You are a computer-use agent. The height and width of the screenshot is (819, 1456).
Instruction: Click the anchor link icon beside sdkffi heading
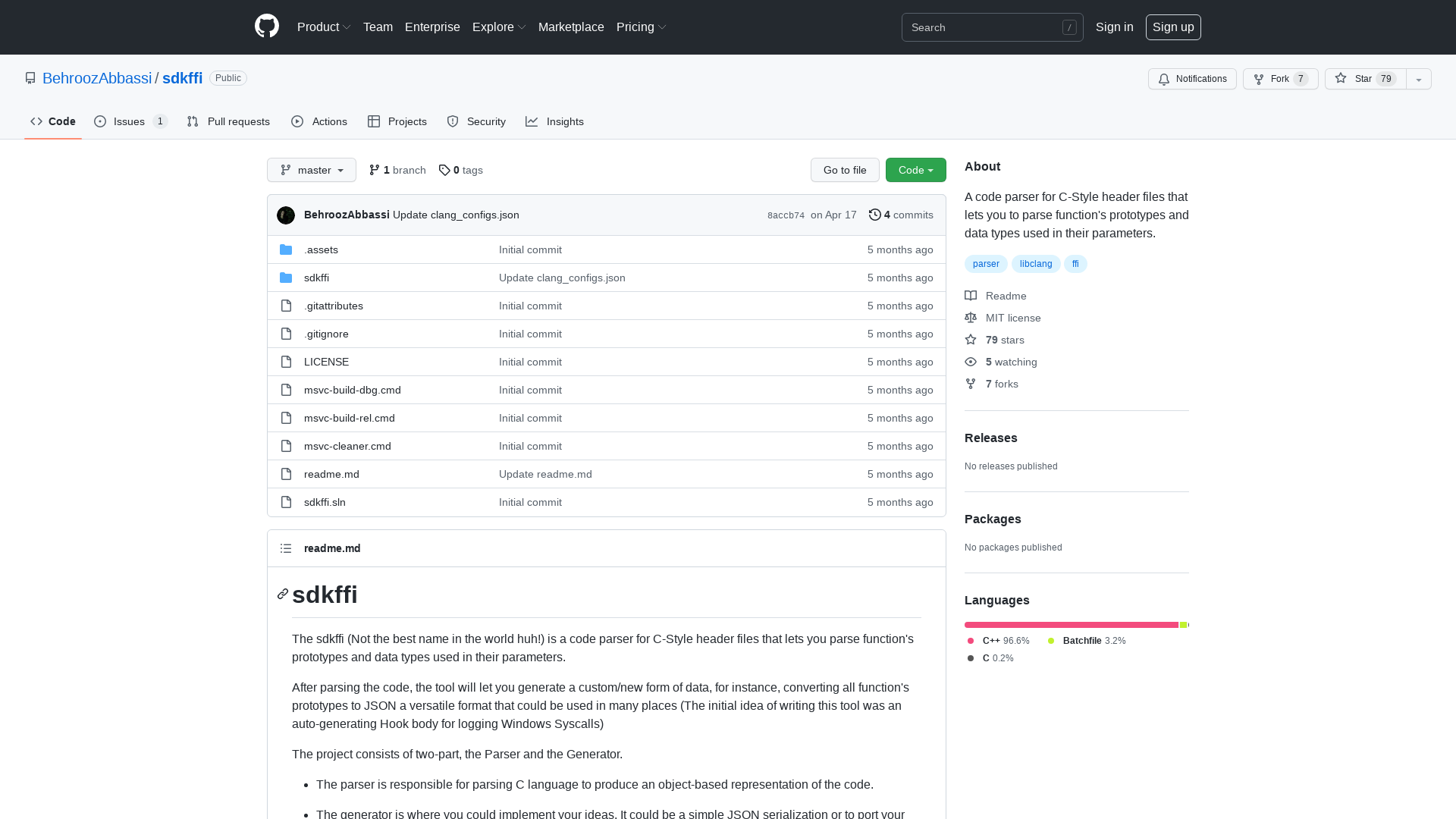pyautogui.click(x=283, y=594)
